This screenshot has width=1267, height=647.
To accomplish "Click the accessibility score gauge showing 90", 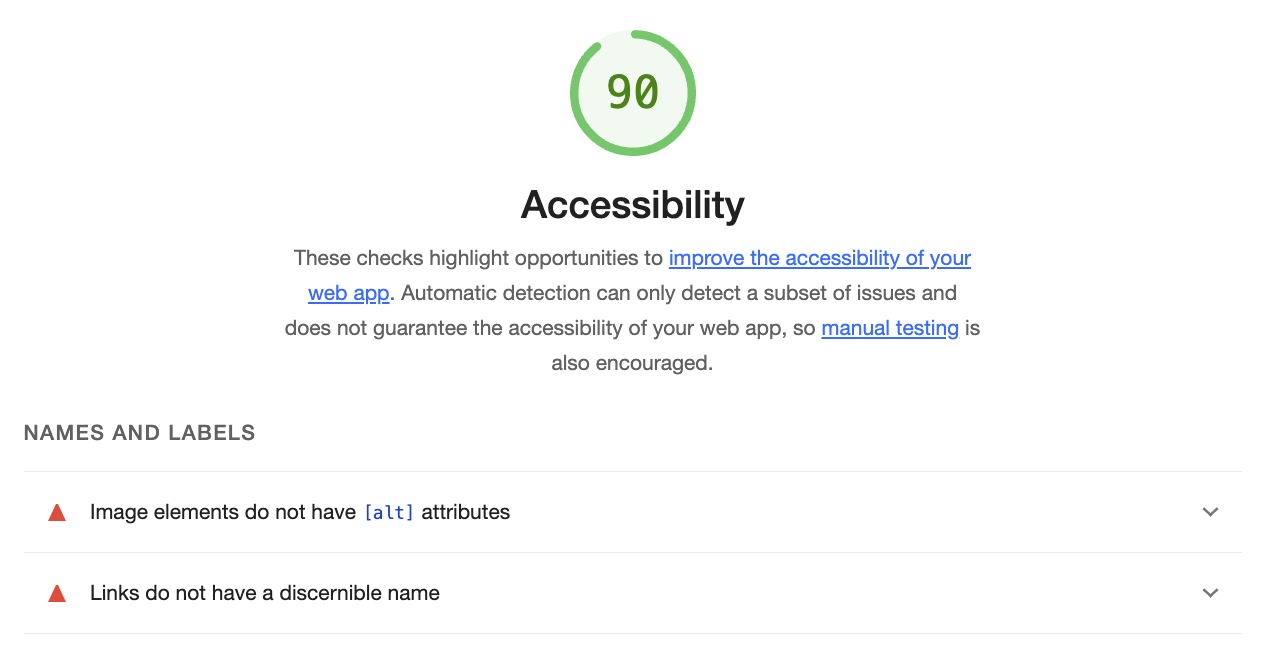I will pos(632,93).
